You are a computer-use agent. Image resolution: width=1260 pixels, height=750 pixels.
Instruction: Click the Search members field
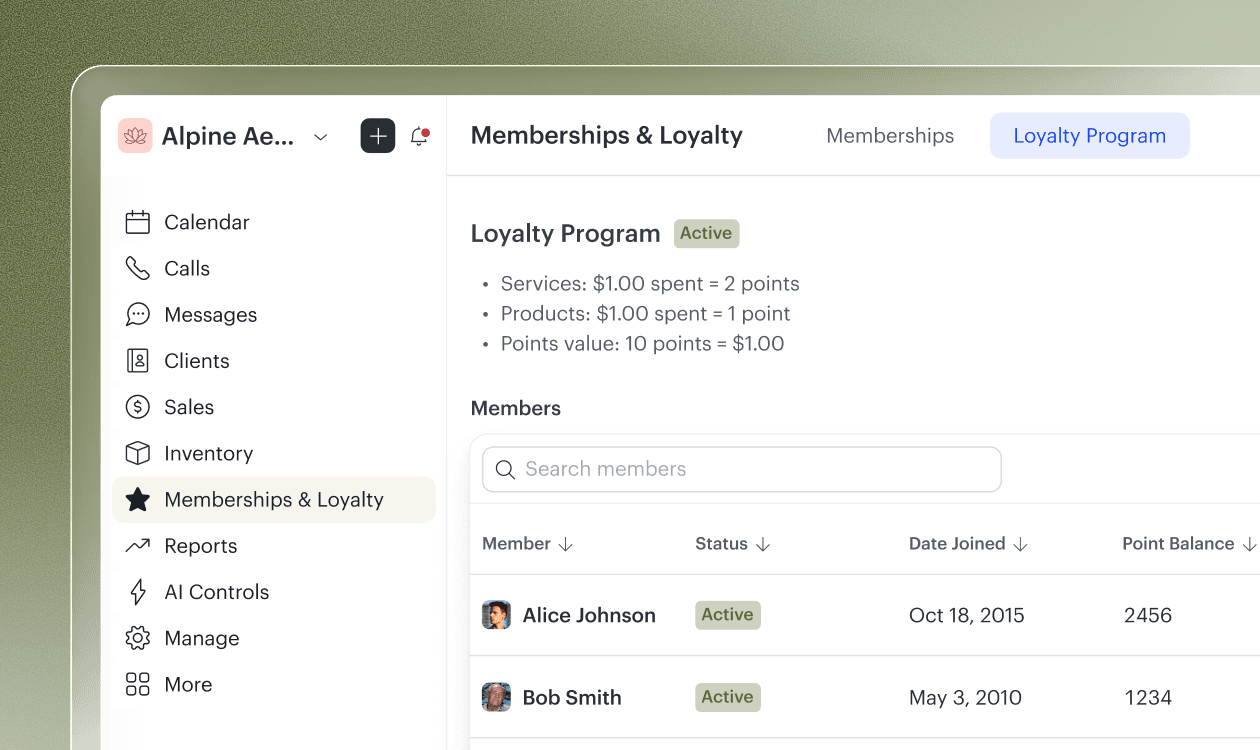(741, 469)
